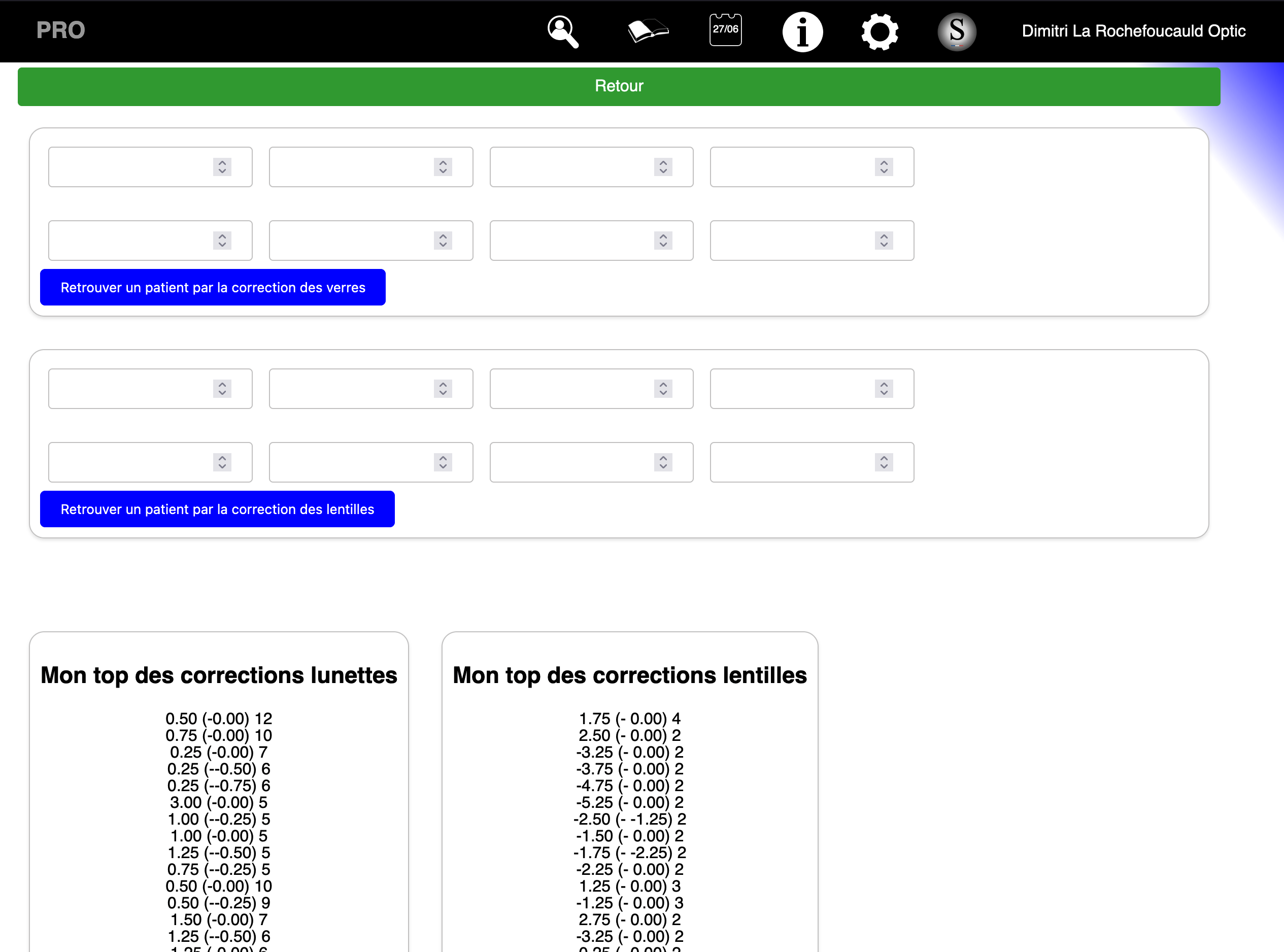1284x952 pixels.
Task: Select lunettes row '1.25 (--0.50) 5'
Action: tap(219, 853)
